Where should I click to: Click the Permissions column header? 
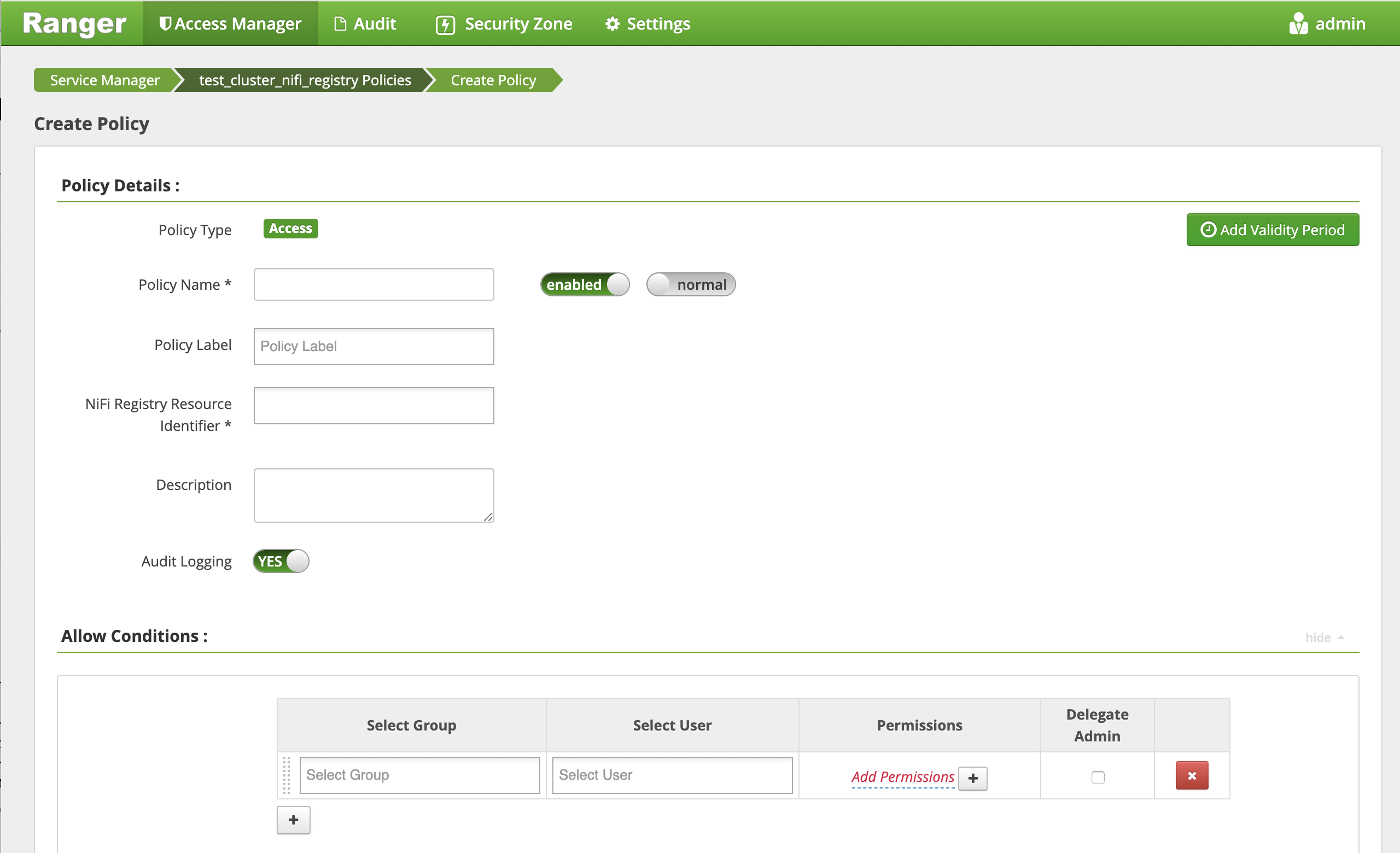point(919,725)
